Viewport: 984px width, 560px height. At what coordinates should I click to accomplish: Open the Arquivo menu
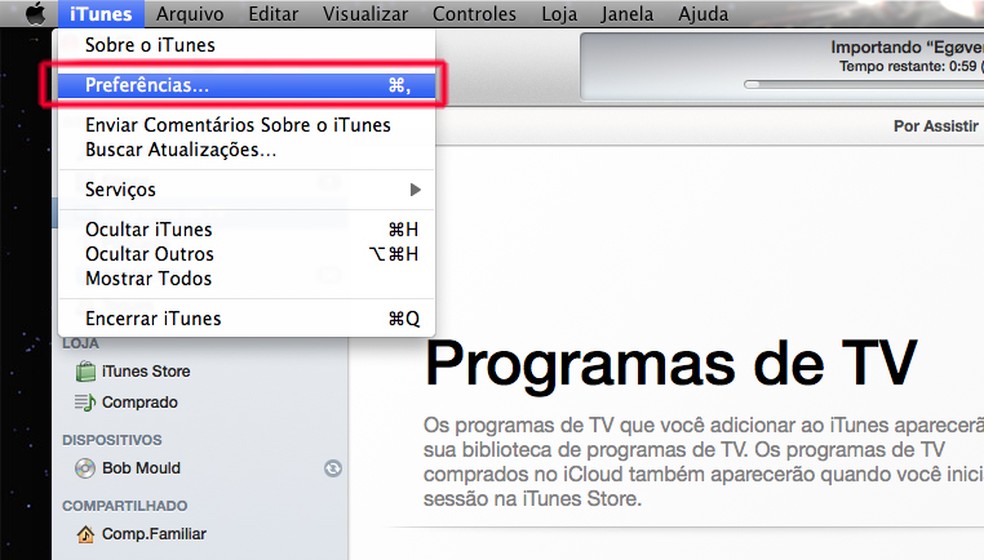190,14
